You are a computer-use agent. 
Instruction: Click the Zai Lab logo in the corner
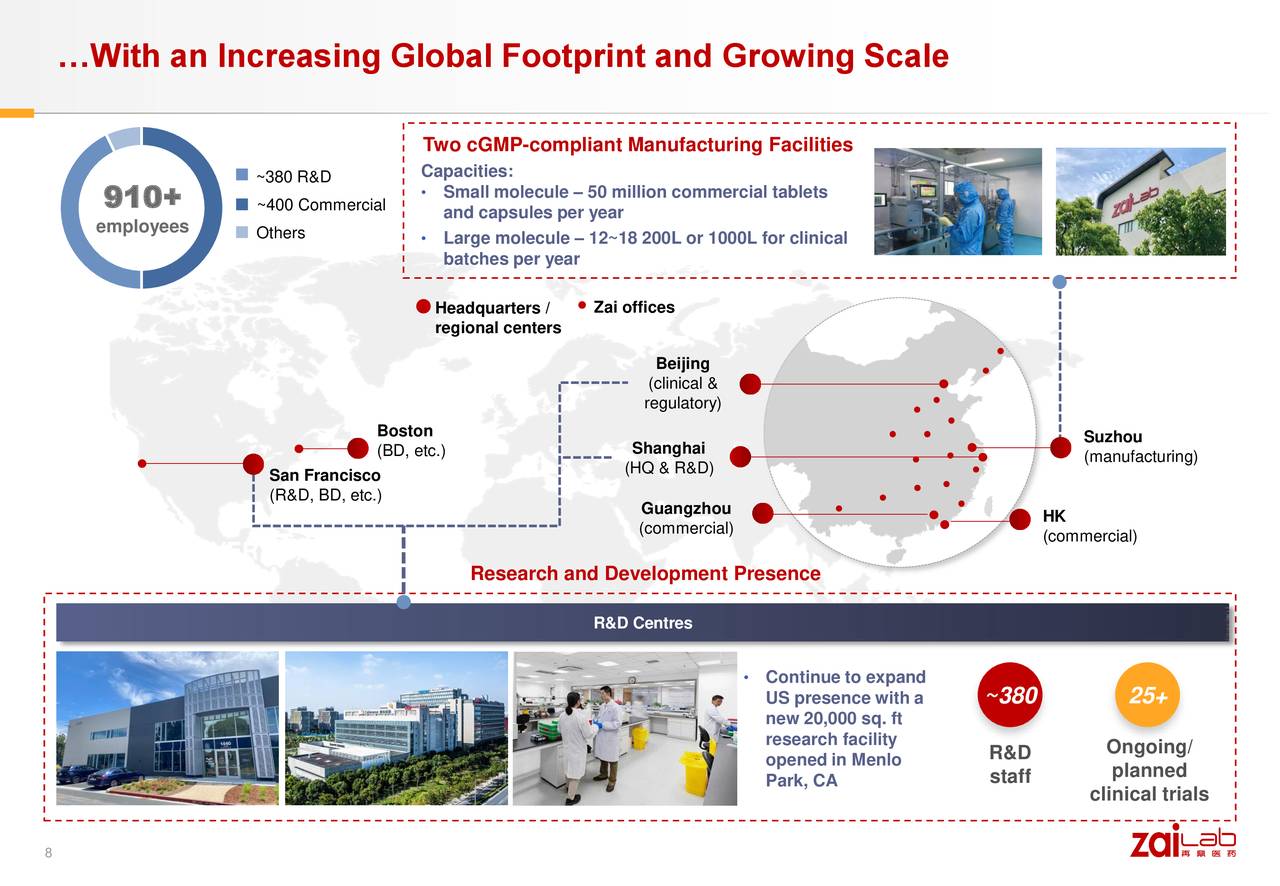click(1184, 842)
